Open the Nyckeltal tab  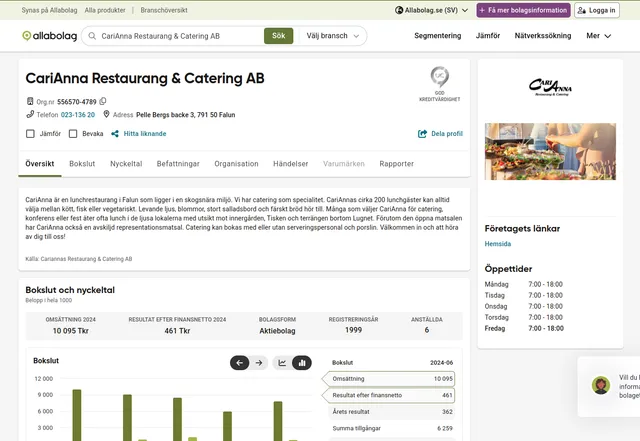point(126,164)
